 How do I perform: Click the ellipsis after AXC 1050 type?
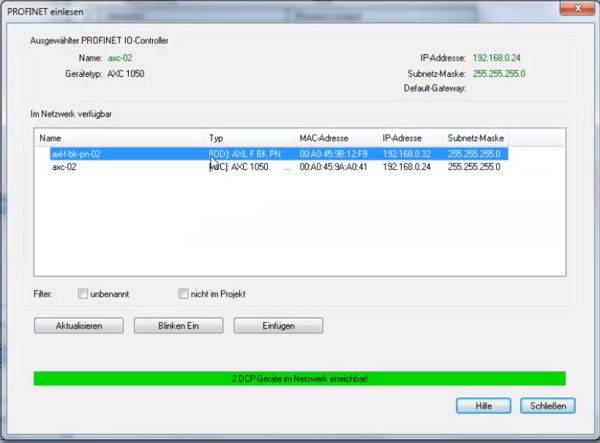(288, 167)
